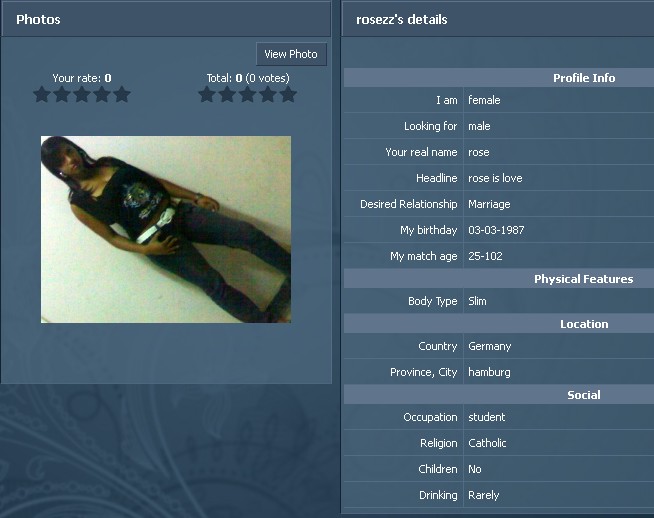Click first star under Total votes

pos(207,94)
